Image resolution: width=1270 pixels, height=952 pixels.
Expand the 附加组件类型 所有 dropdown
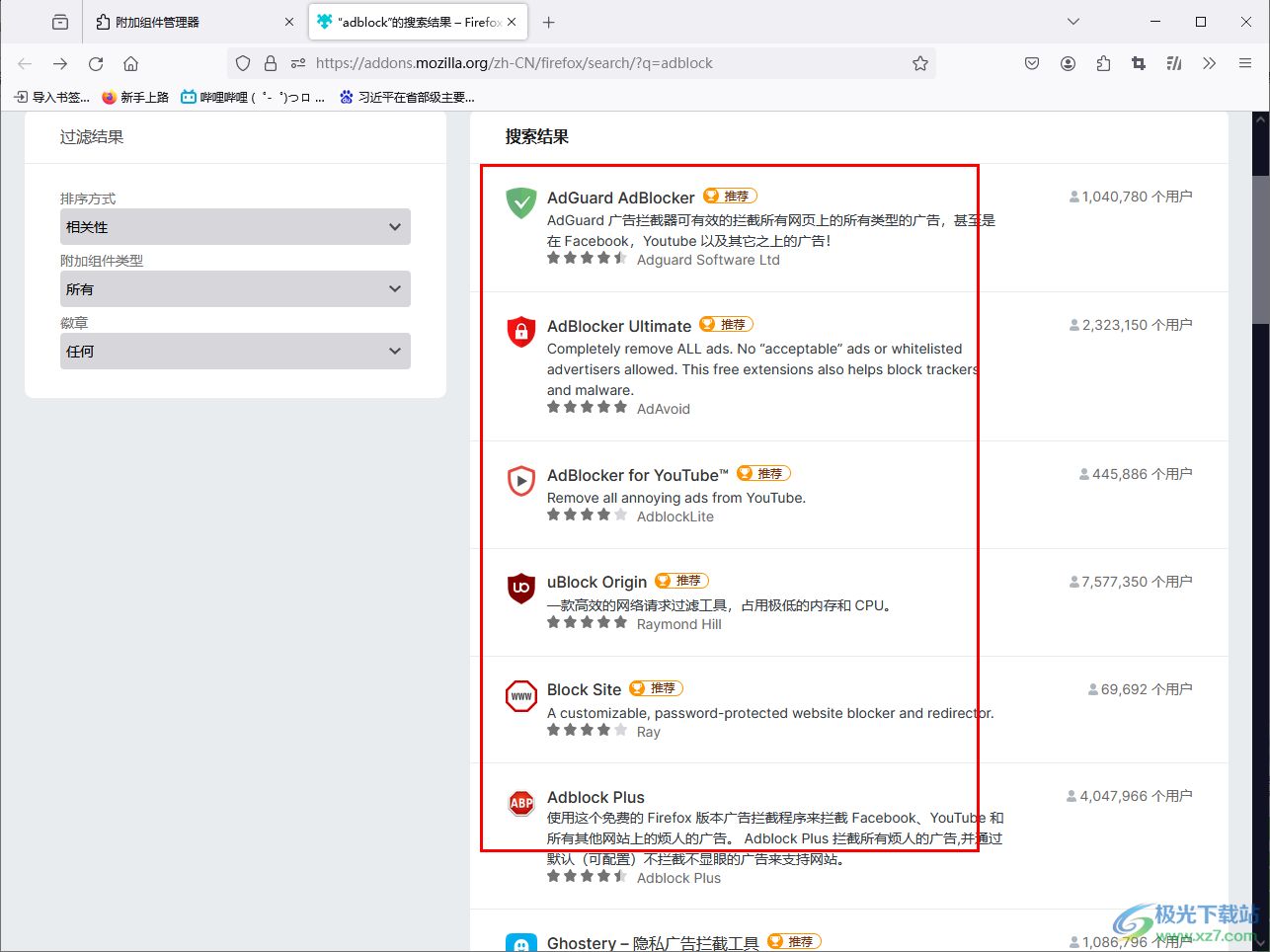(x=235, y=289)
